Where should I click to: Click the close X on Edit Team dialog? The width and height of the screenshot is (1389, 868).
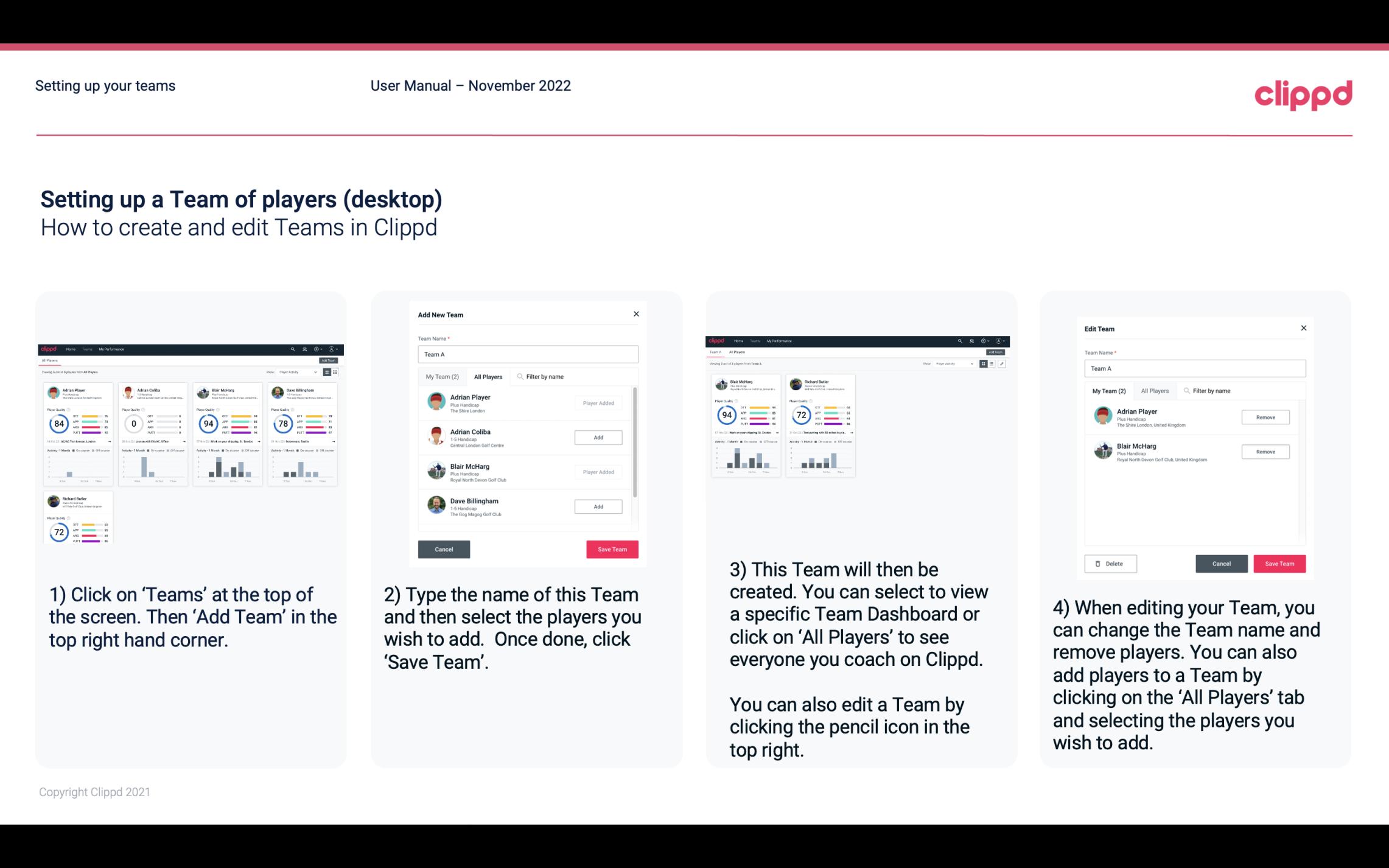click(1303, 329)
